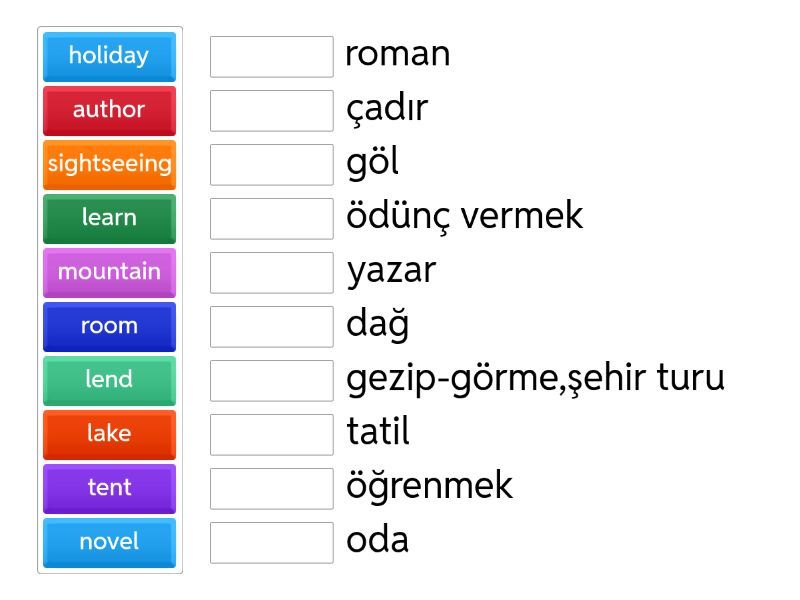Click the empty box next to 'yazar'
This screenshot has width=800, height=600.
271,272
